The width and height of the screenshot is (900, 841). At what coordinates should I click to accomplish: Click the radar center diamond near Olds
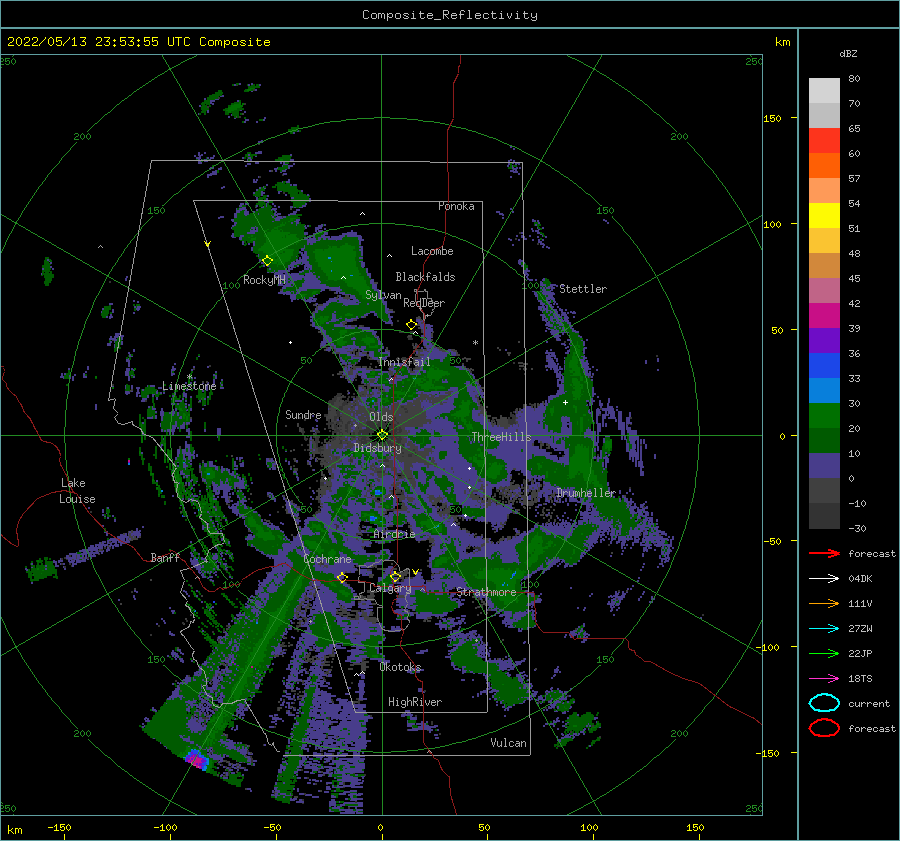point(382,435)
